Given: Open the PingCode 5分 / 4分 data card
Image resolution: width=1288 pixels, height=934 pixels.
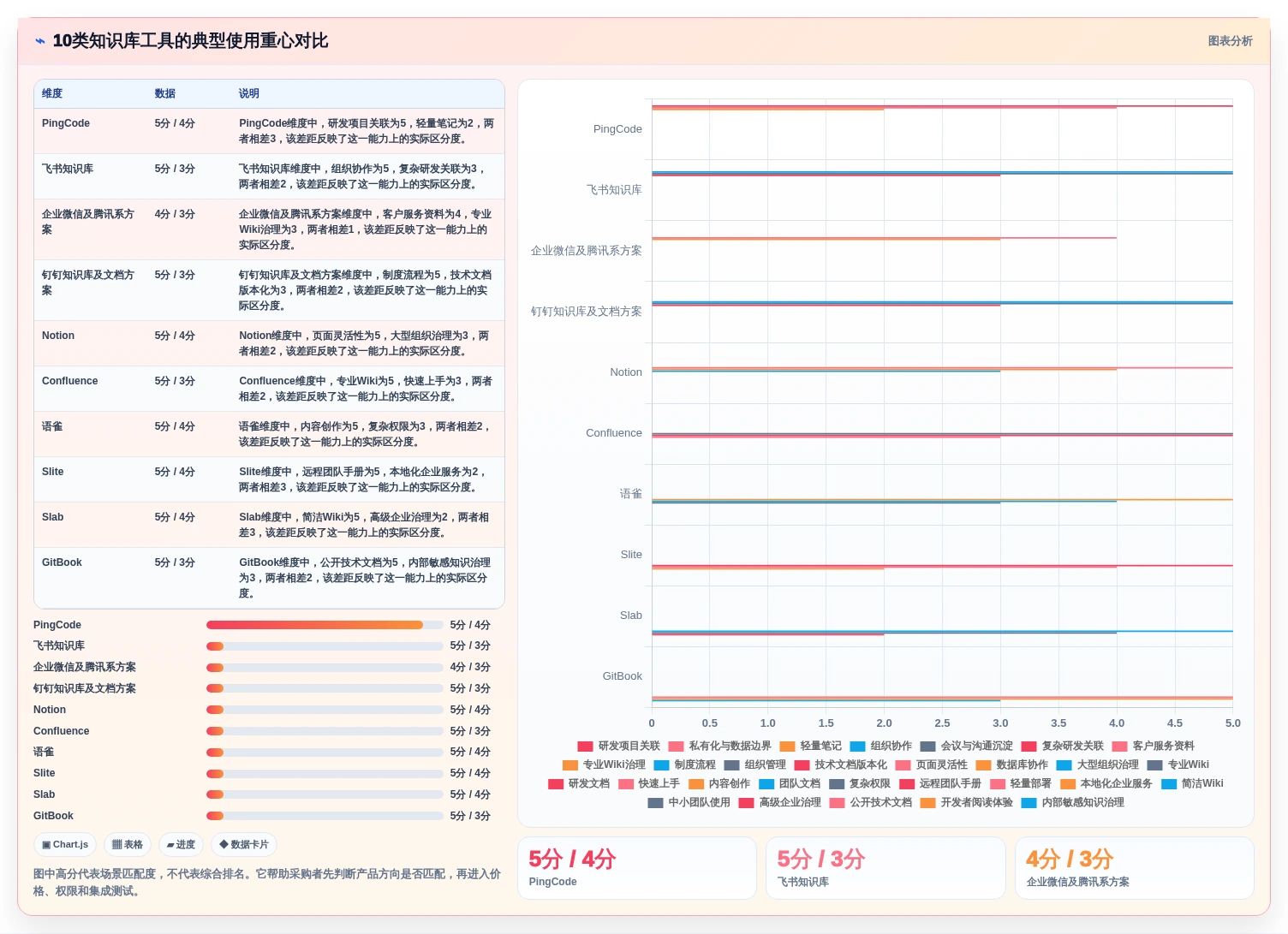Looking at the screenshot, I should pyautogui.click(x=636, y=868).
